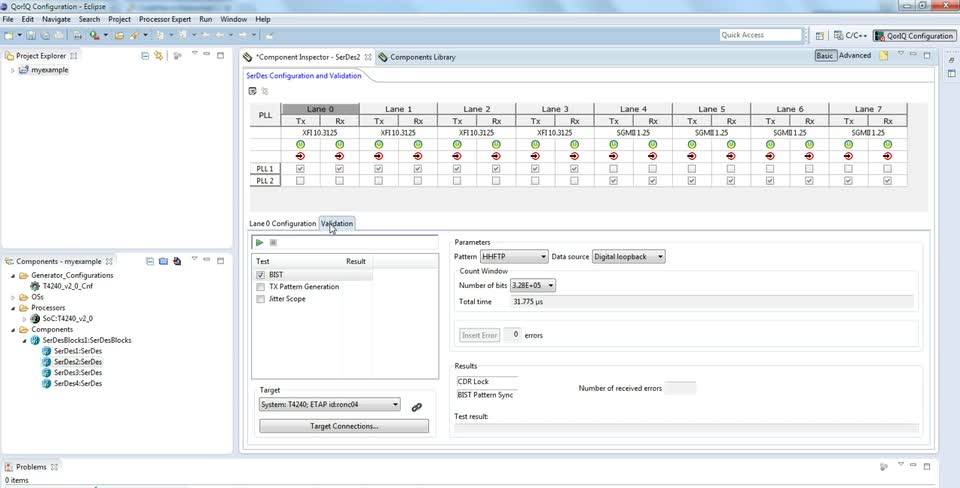The height and width of the screenshot is (488, 960).
Task: Open the Data source Digital loopback dropdown
Action: (x=629, y=257)
